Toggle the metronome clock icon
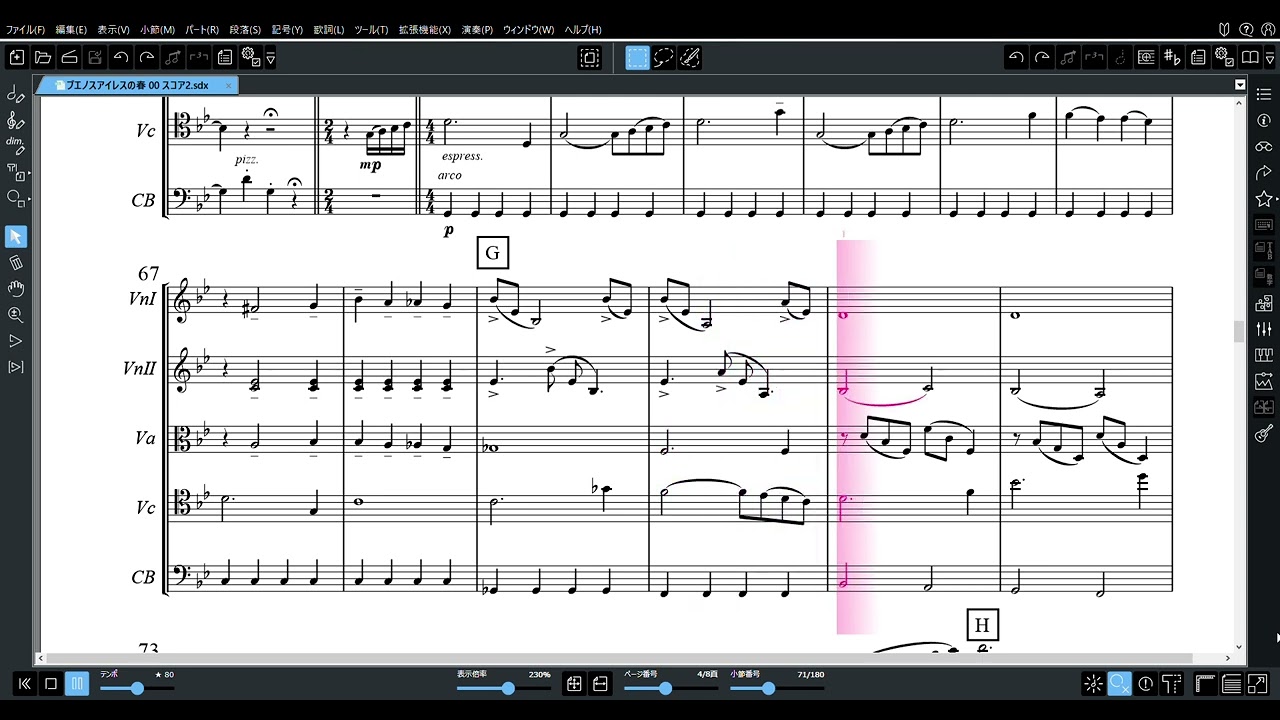Viewport: 1280px width, 720px height. (x=1146, y=684)
